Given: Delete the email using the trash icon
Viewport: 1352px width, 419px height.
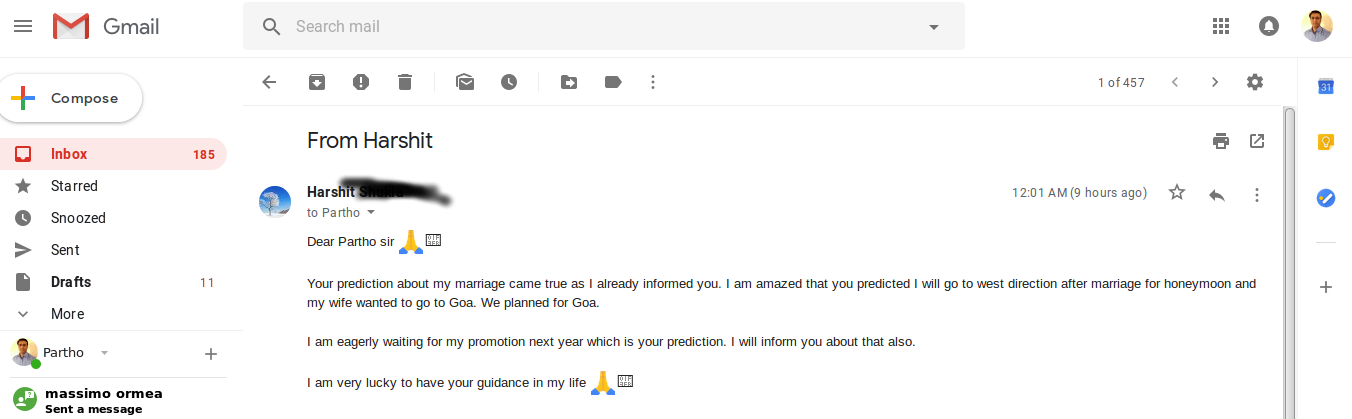Looking at the screenshot, I should [x=405, y=82].
